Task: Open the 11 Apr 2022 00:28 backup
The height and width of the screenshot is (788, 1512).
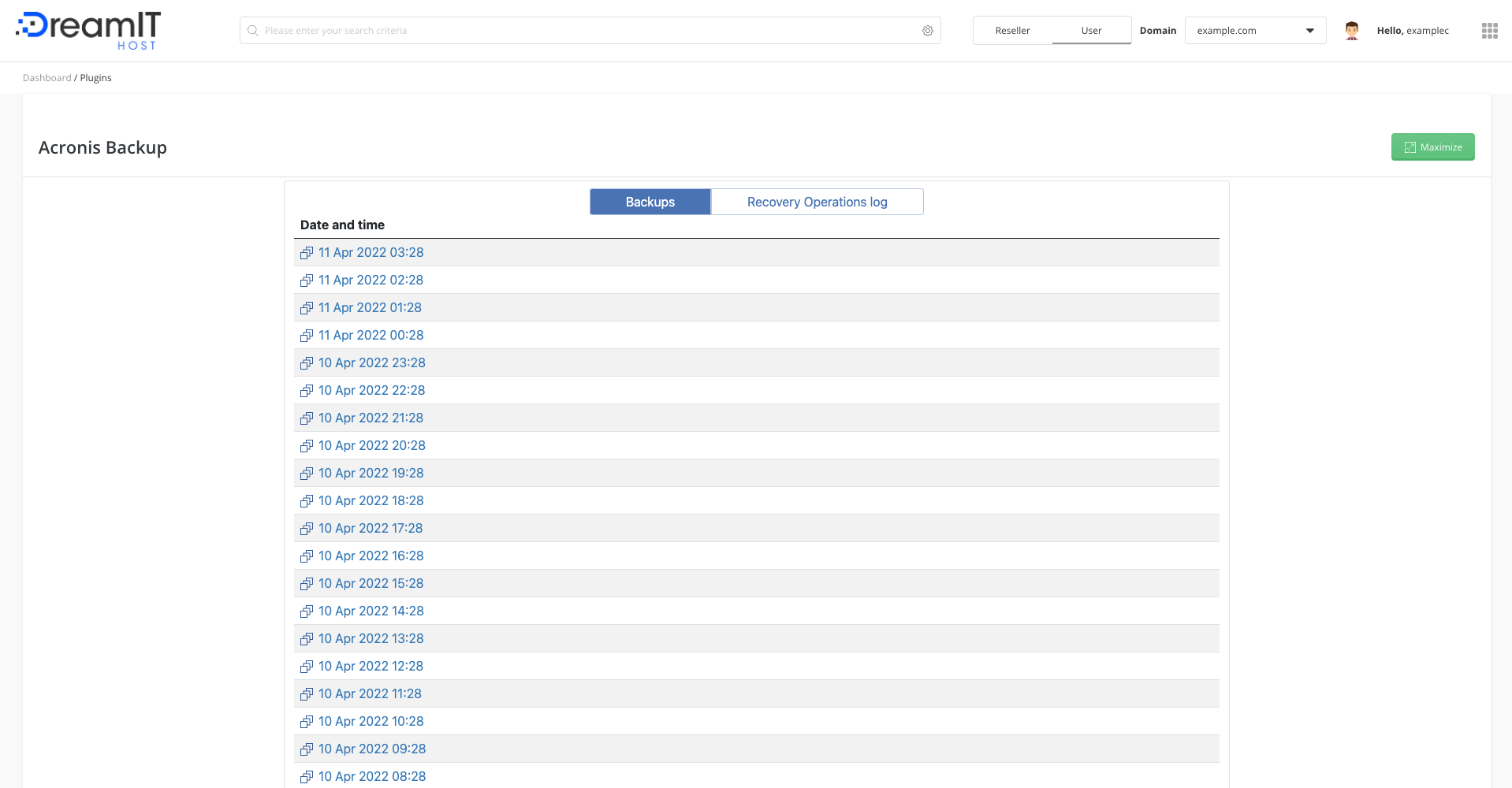Action: pos(371,335)
